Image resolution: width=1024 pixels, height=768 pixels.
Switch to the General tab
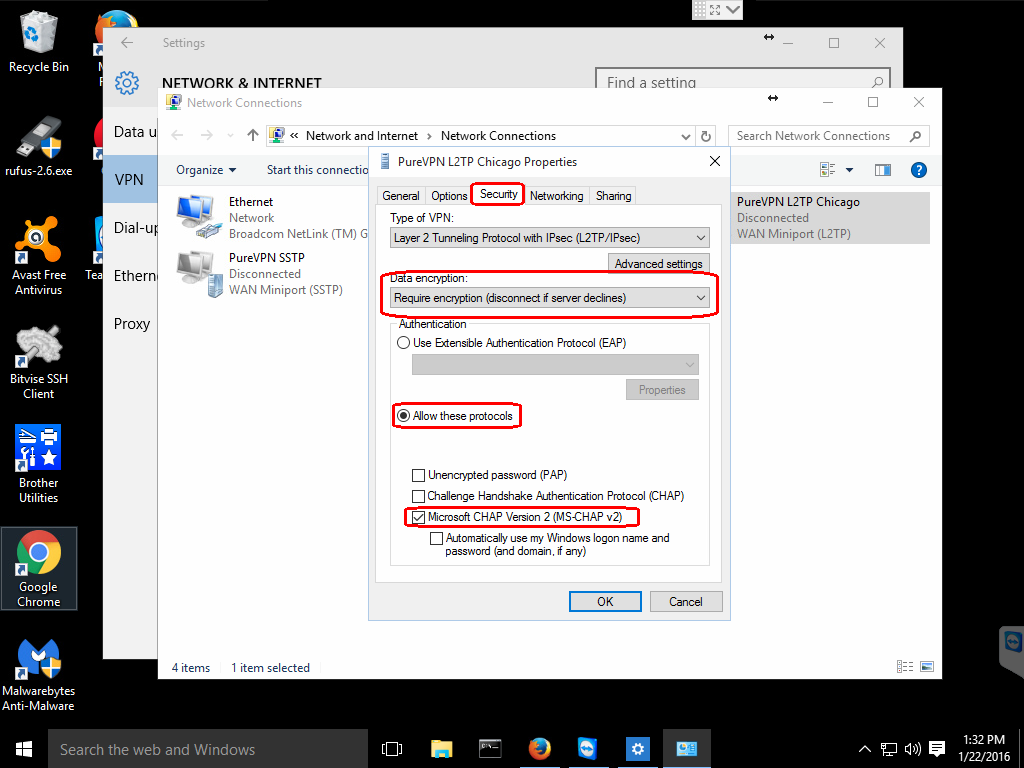[x=400, y=196]
